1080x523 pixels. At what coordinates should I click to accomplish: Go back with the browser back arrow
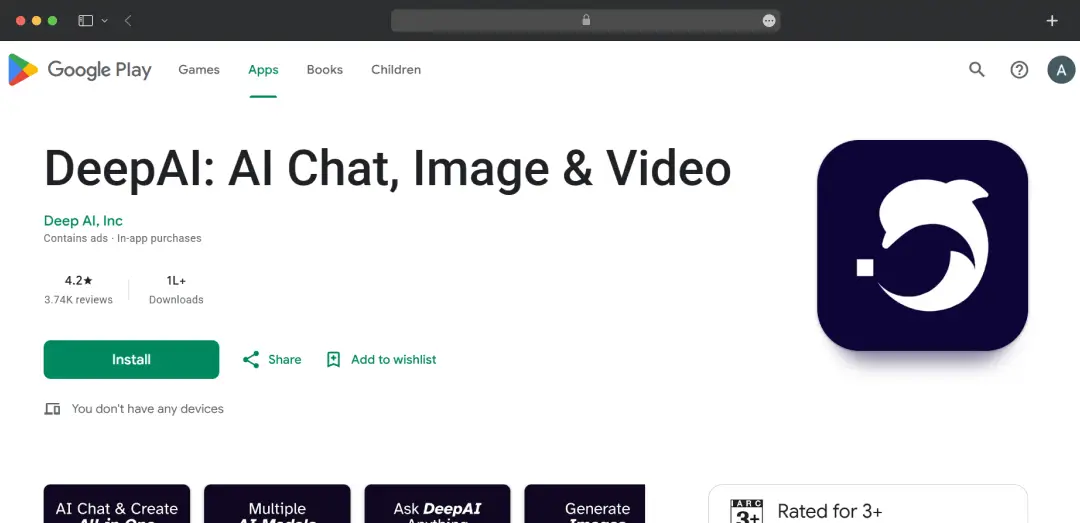point(128,21)
